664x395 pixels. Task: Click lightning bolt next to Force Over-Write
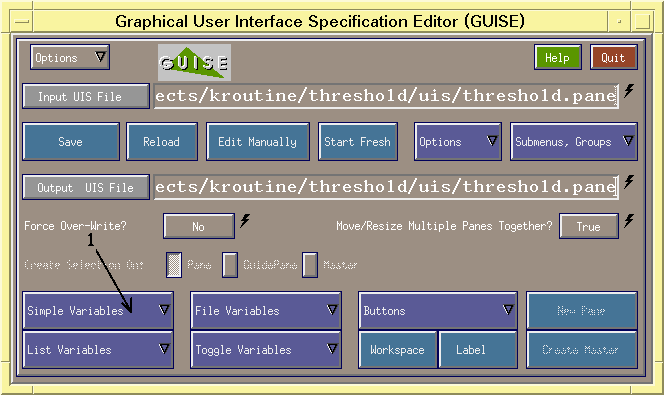[245, 221]
